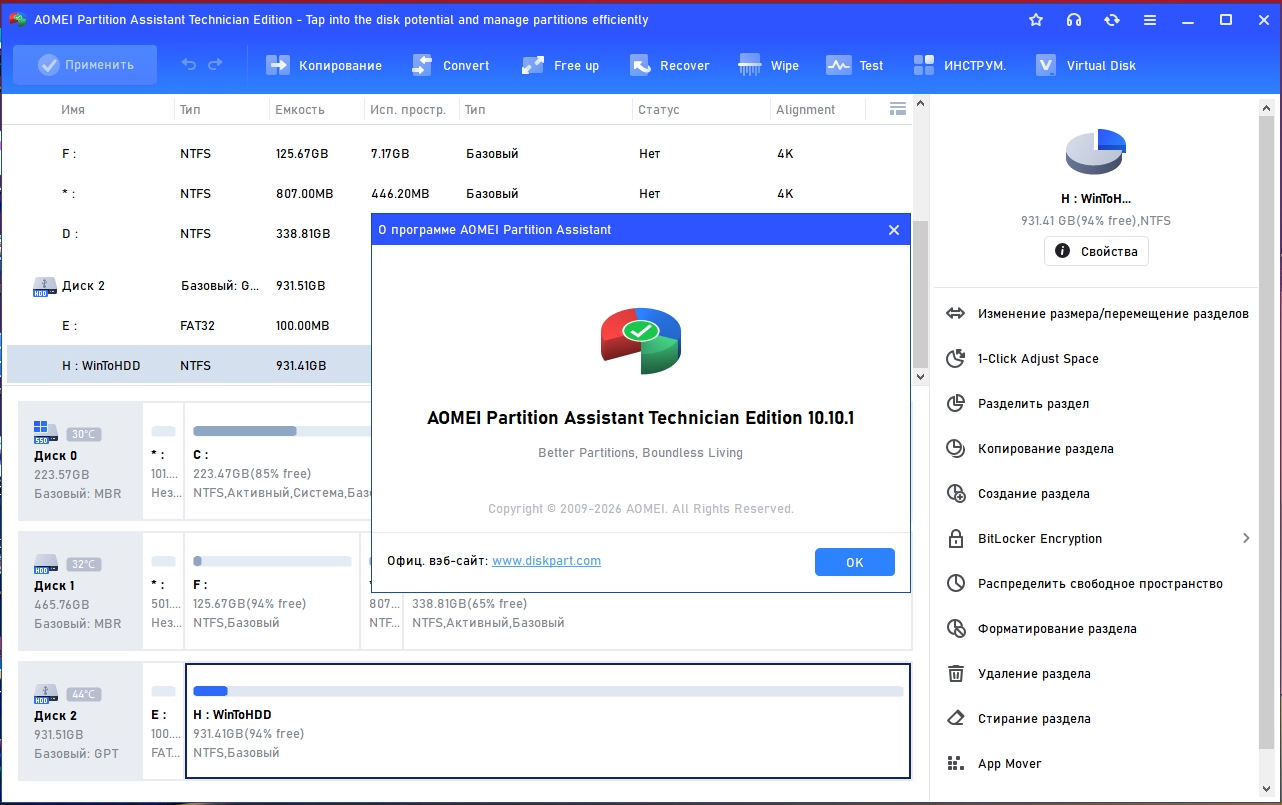Image resolution: width=1282 pixels, height=805 pixels.
Task: Click the Free up toolbar icon
Action: click(x=533, y=65)
